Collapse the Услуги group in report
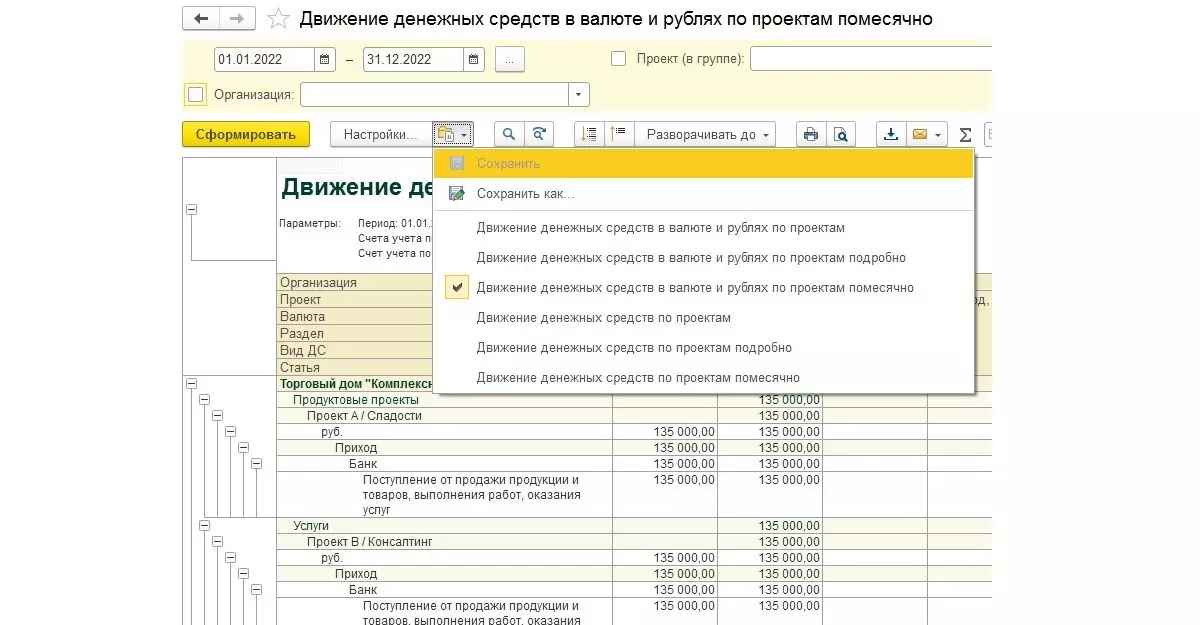The image size is (1200, 625). pyautogui.click(x=204, y=525)
